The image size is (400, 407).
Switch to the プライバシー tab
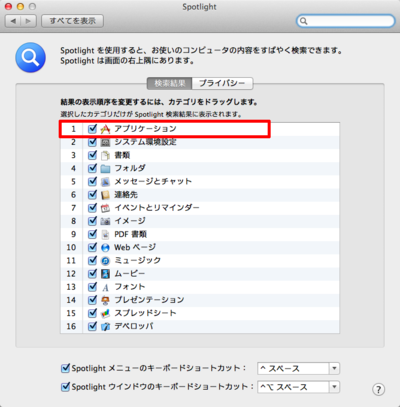222,83
